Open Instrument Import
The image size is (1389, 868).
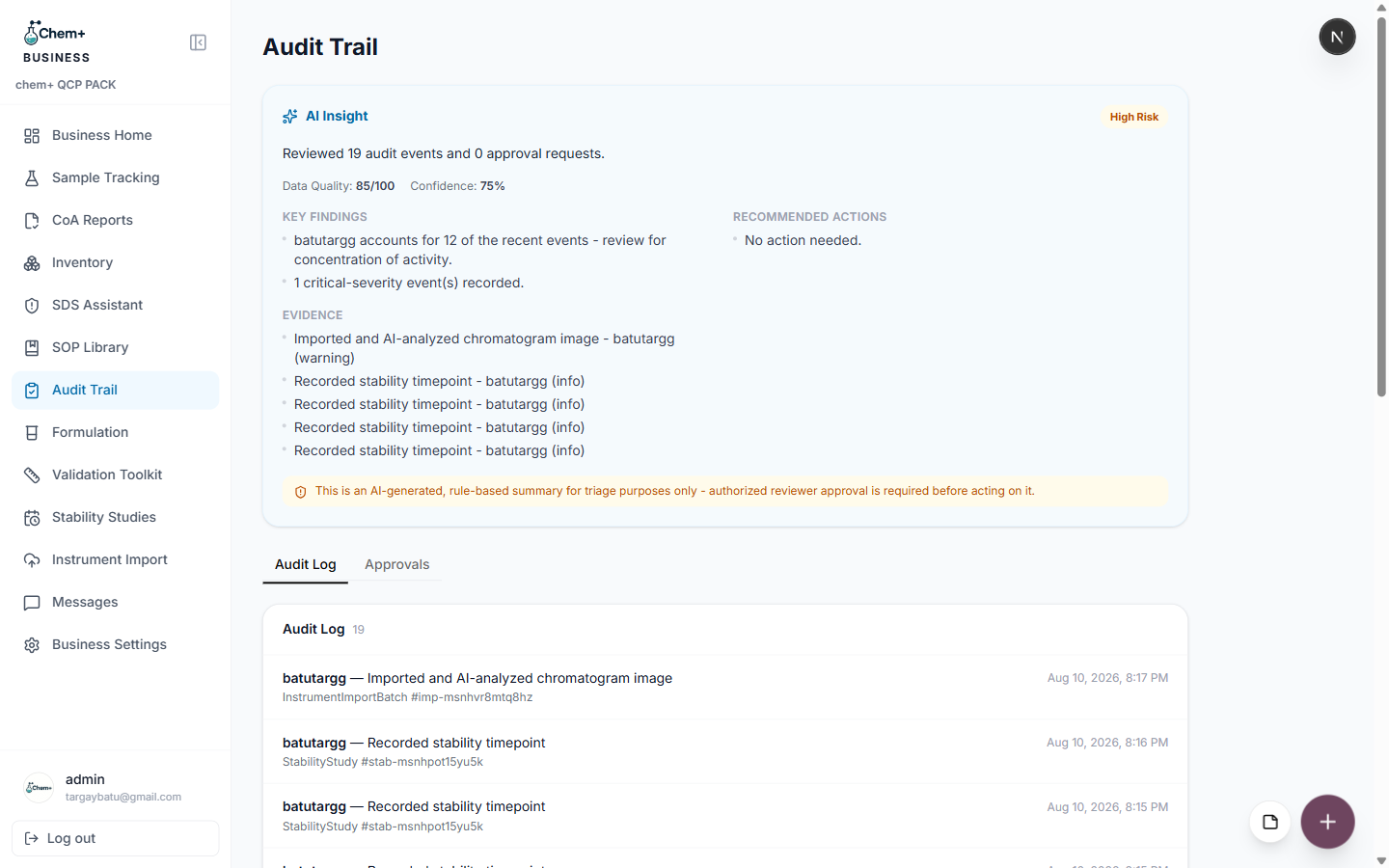116,560
